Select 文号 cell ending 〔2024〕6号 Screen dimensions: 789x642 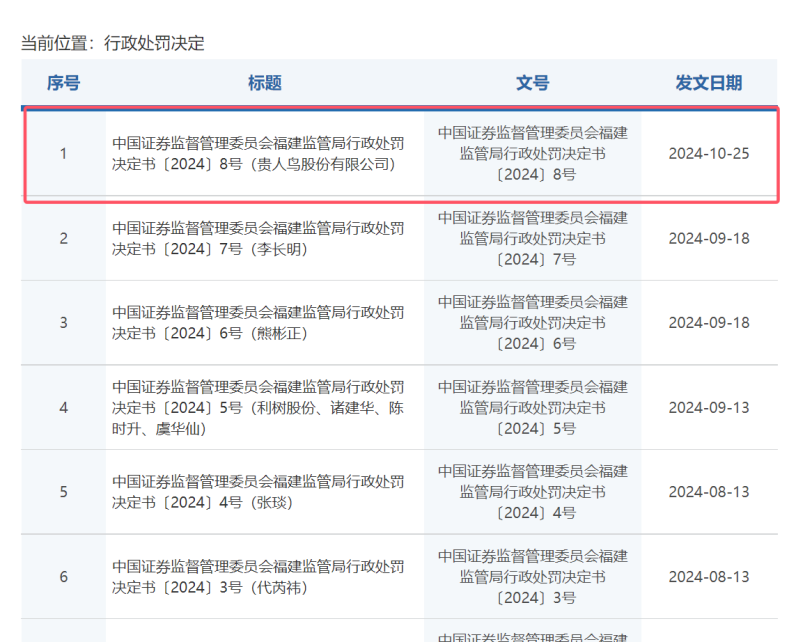532,323
